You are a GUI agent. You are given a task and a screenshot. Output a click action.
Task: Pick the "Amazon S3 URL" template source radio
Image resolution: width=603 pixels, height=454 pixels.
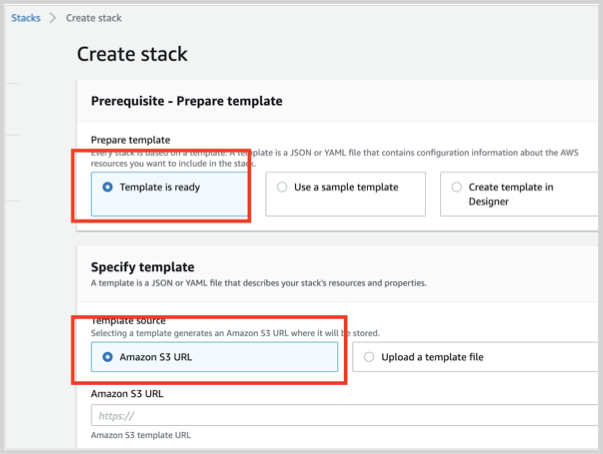pos(108,356)
